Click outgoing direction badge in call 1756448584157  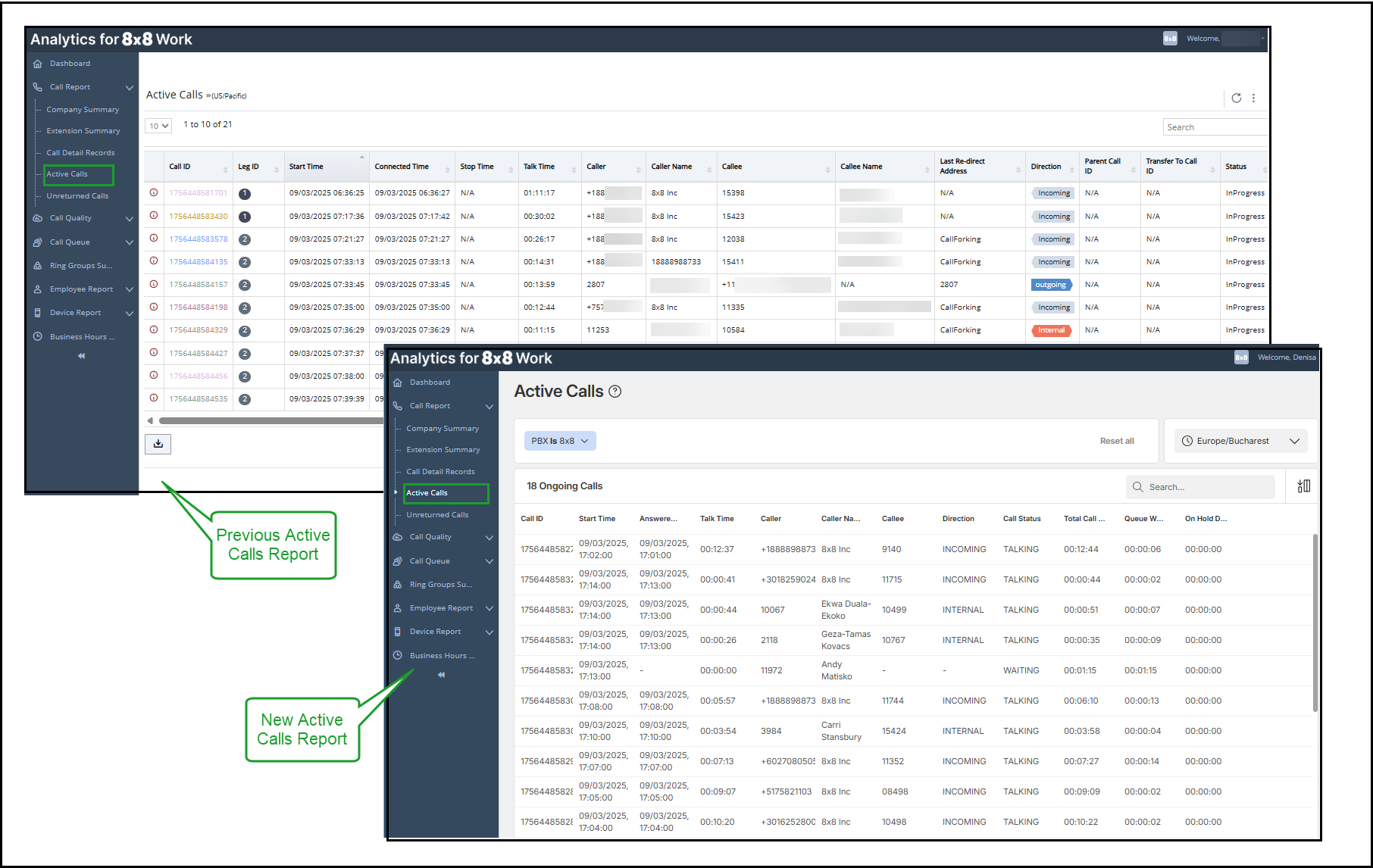point(1051,285)
